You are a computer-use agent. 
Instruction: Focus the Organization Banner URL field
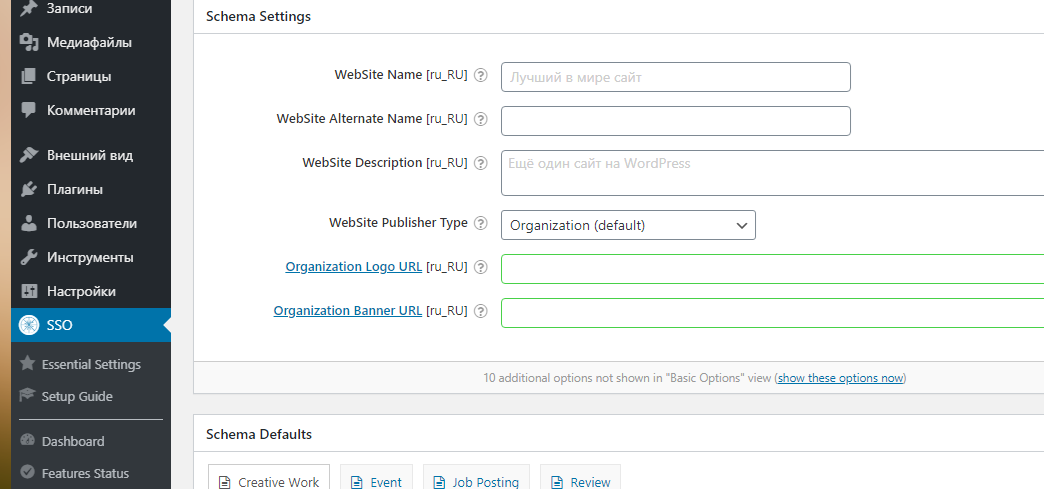click(772, 313)
